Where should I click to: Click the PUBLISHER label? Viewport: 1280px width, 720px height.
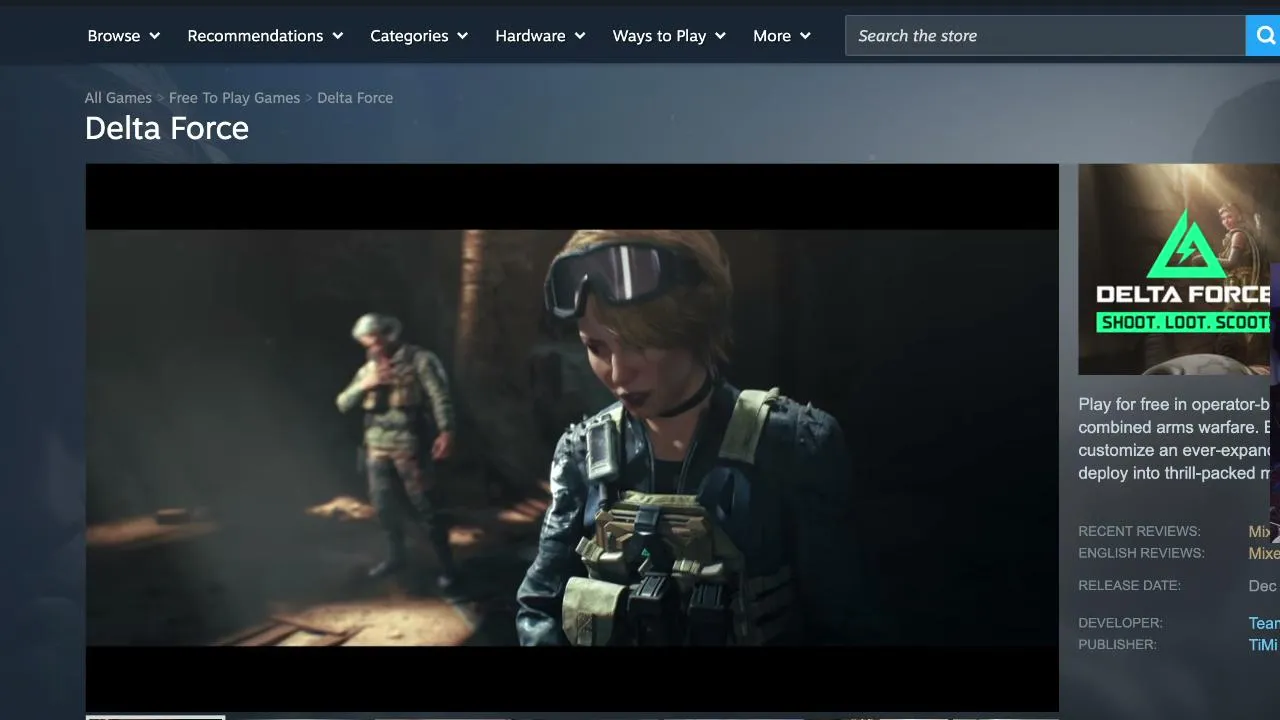[1117, 645]
